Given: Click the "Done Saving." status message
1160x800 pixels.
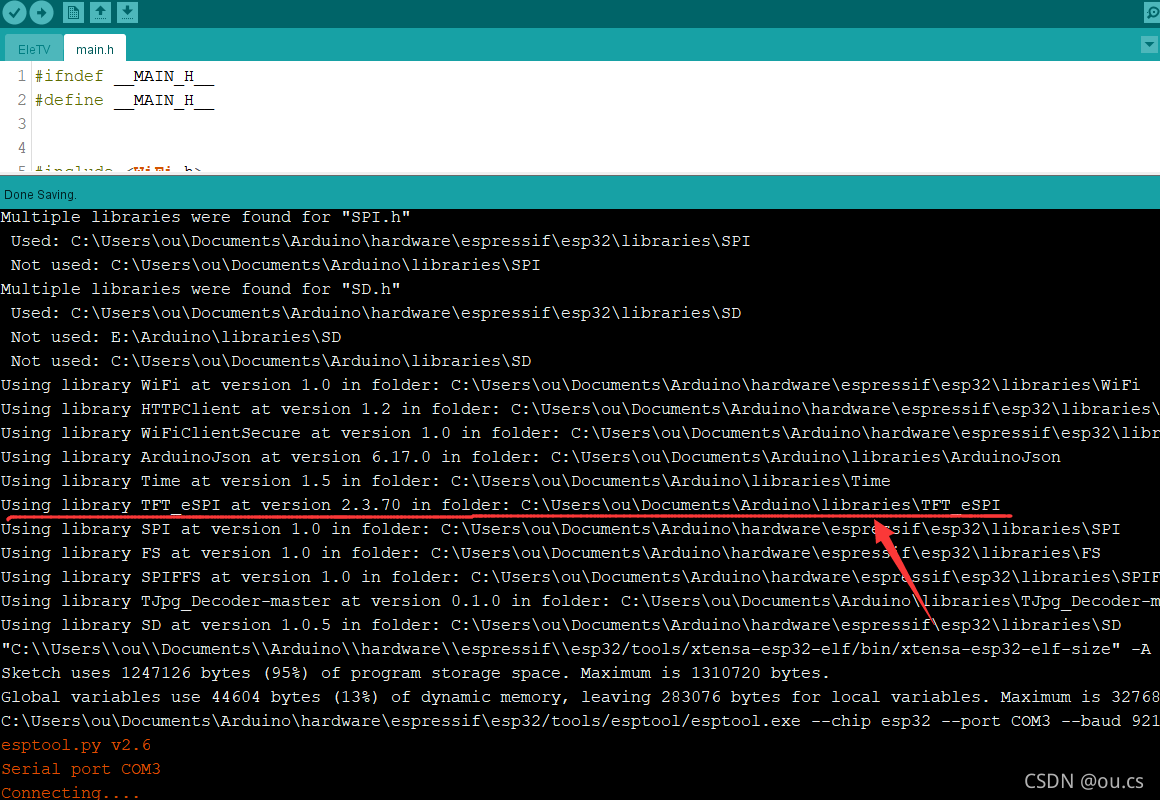Looking at the screenshot, I should click(x=40, y=195).
